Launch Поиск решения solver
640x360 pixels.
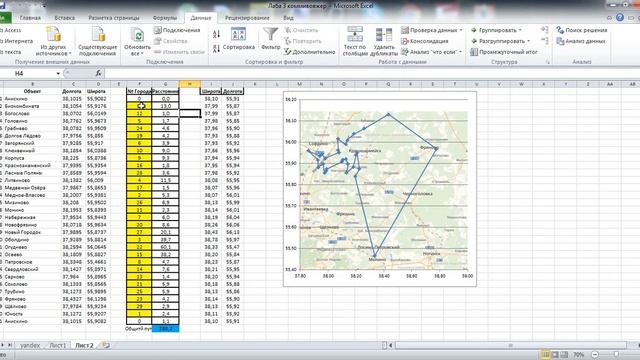582,30
